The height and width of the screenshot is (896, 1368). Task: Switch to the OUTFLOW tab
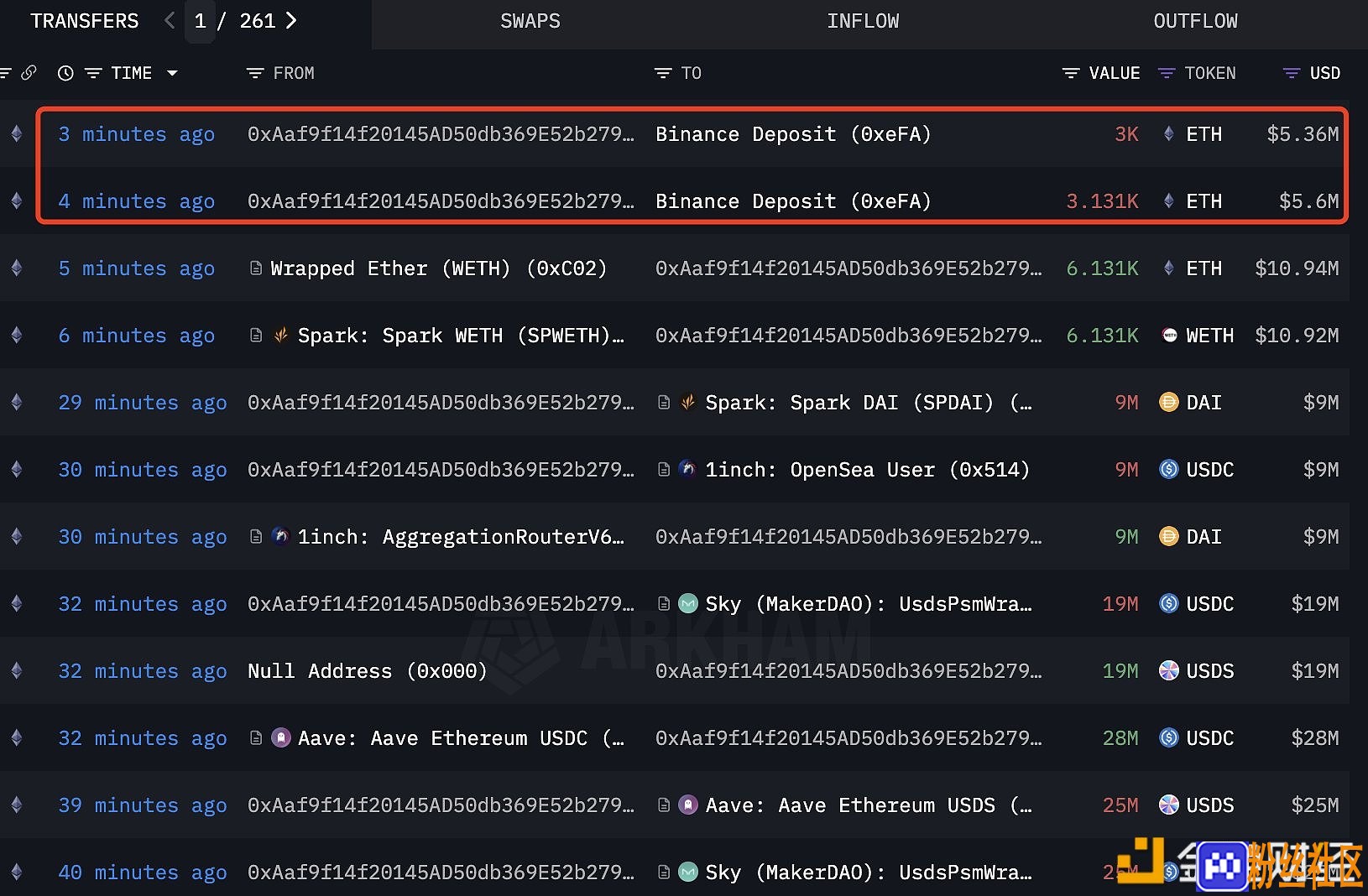1195,21
